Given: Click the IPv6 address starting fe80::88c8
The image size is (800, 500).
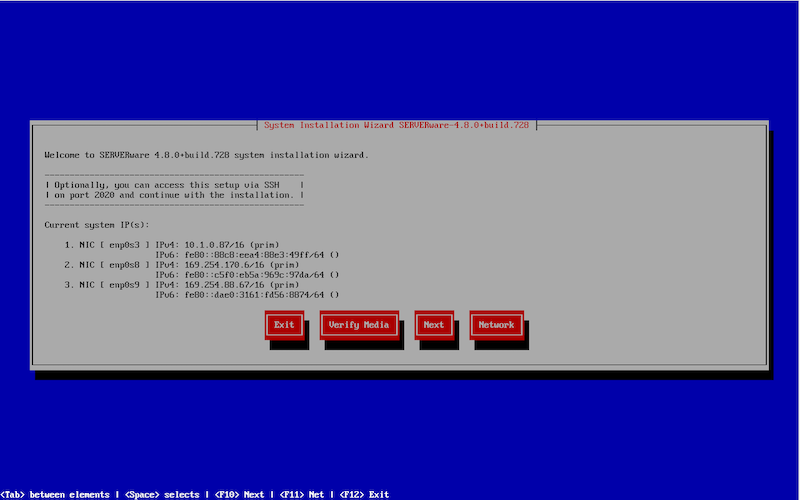Looking at the screenshot, I should (x=248, y=254).
